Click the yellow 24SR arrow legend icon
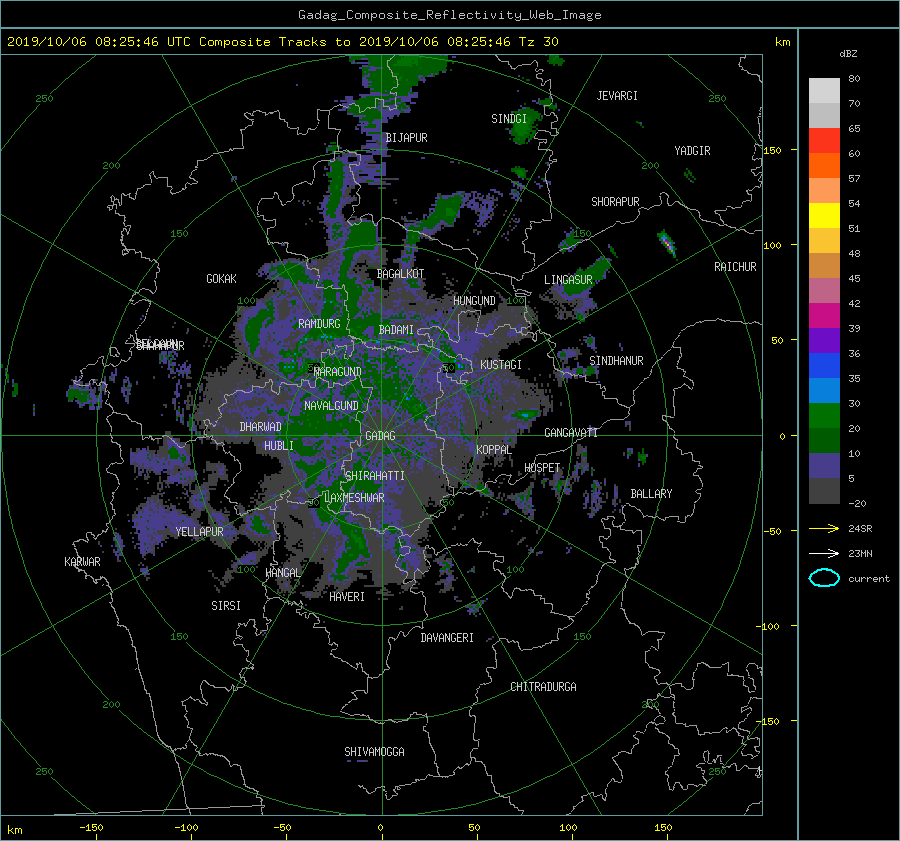Viewport: 900px width, 841px height. click(824, 528)
